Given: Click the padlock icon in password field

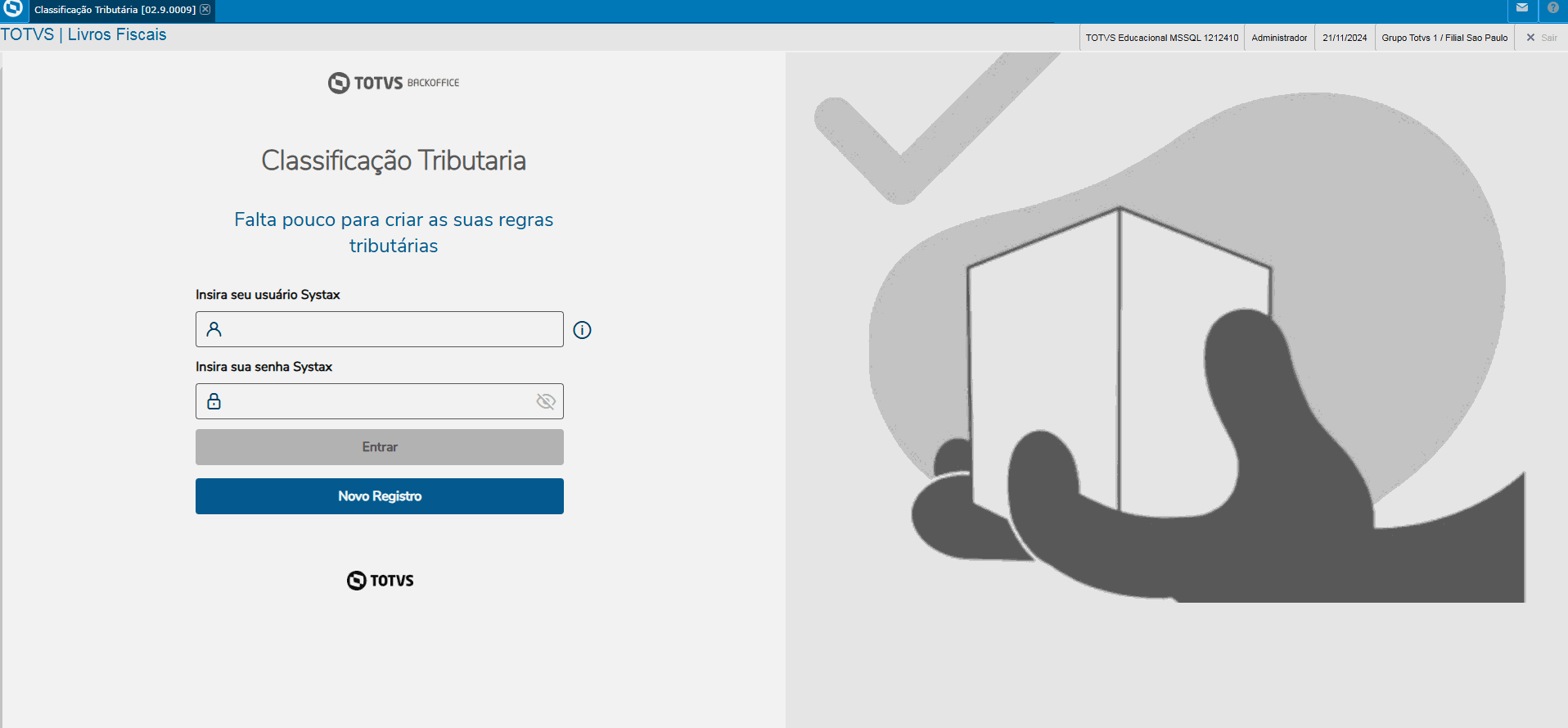Looking at the screenshot, I should pyautogui.click(x=214, y=401).
